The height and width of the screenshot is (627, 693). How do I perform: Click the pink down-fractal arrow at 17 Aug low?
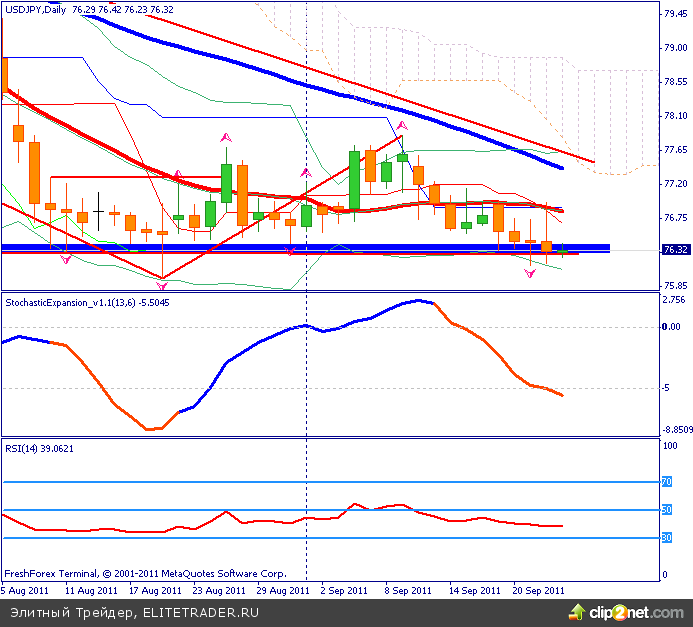point(162,286)
